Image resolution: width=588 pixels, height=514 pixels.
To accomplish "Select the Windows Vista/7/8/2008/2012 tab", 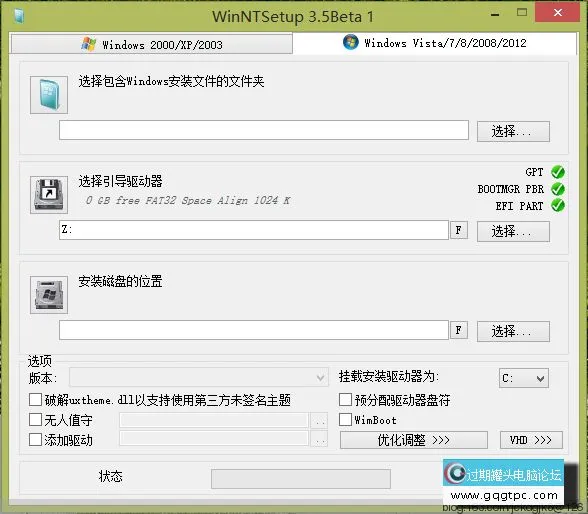I will tap(434, 43).
